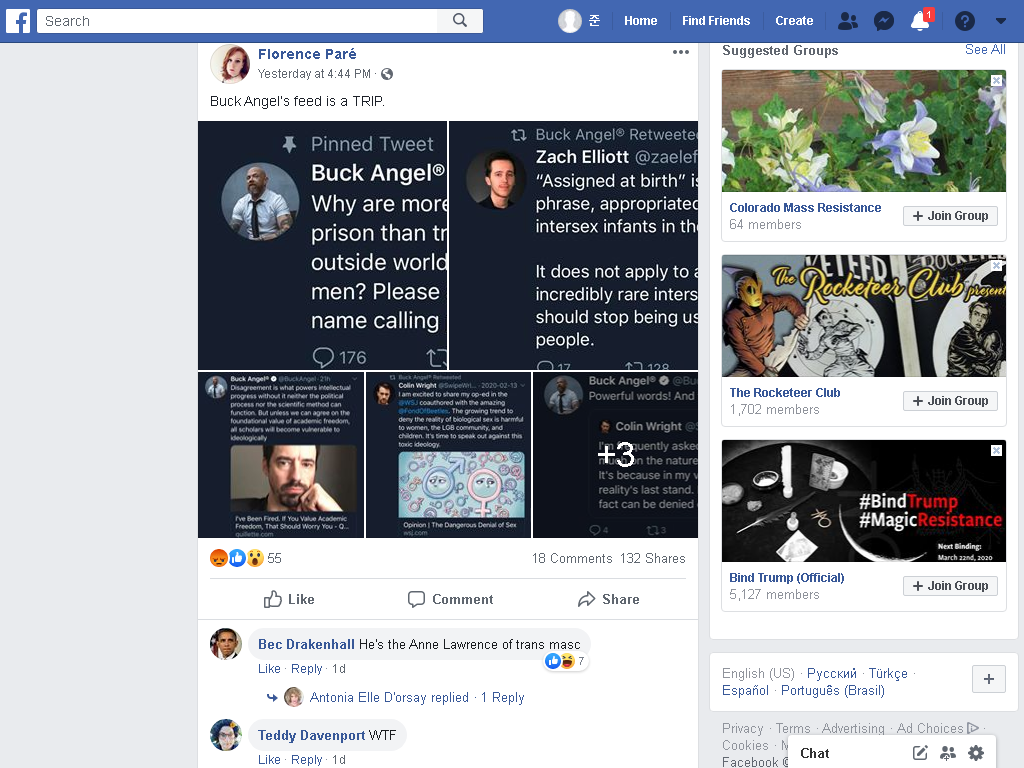
Task: Click See All suggested groups link
Action: pos(985,50)
